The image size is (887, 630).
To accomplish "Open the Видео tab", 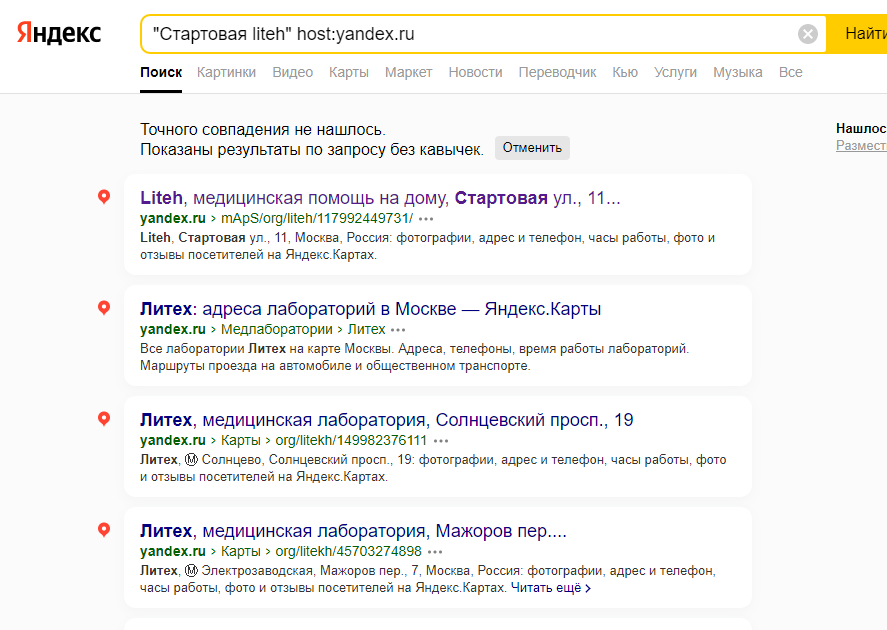I will 292,72.
